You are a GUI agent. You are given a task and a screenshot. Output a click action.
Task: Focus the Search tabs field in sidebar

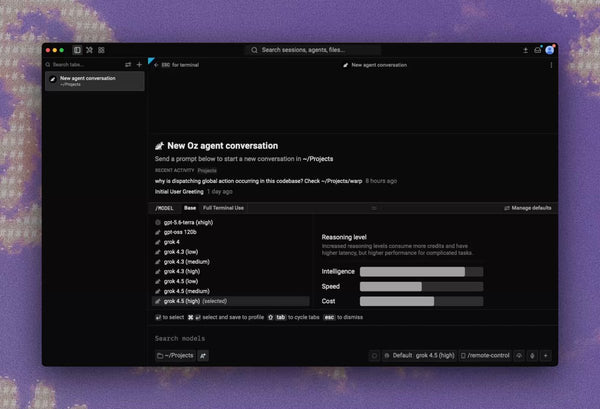point(83,65)
